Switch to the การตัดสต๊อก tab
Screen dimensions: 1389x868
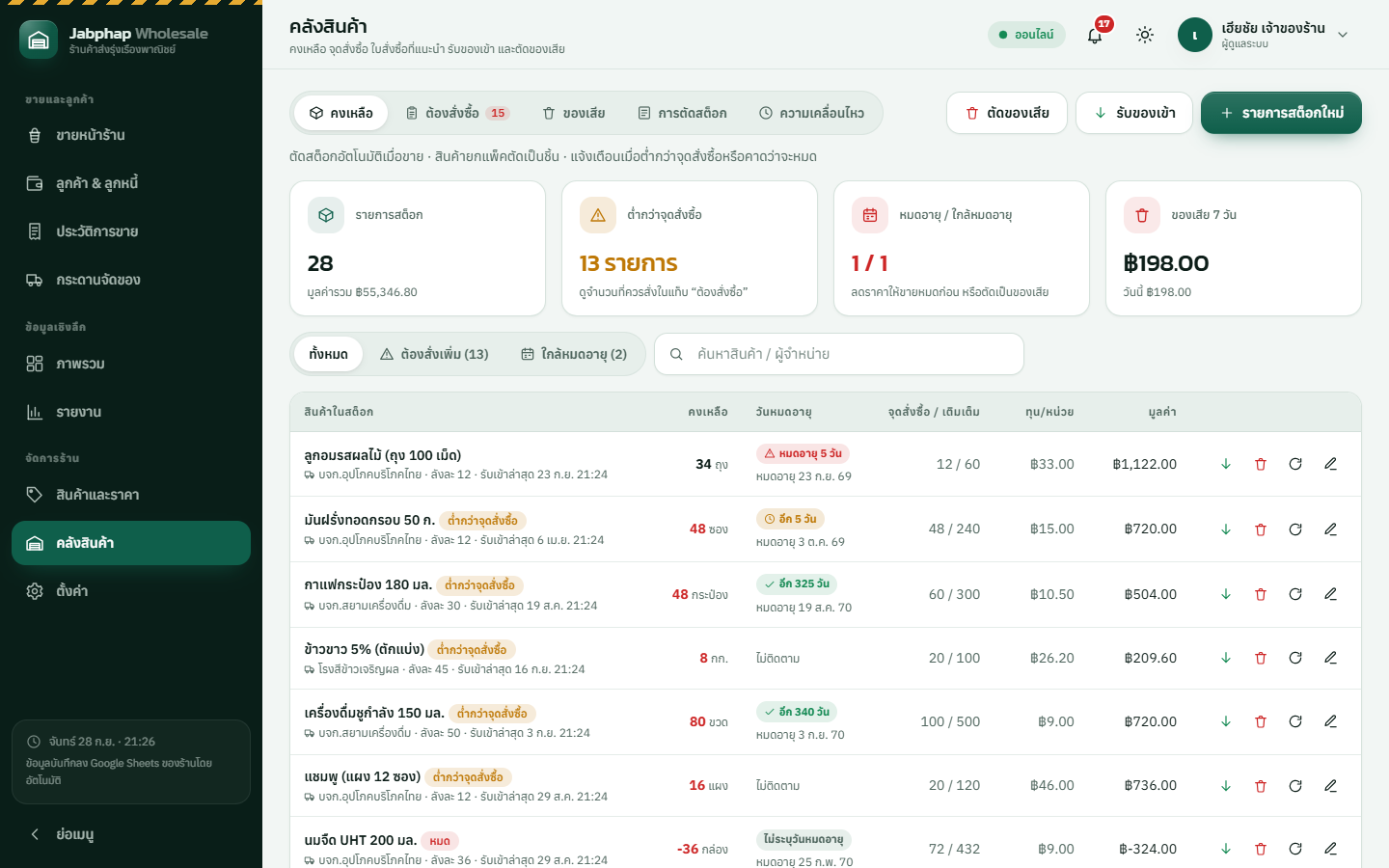(682, 113)
